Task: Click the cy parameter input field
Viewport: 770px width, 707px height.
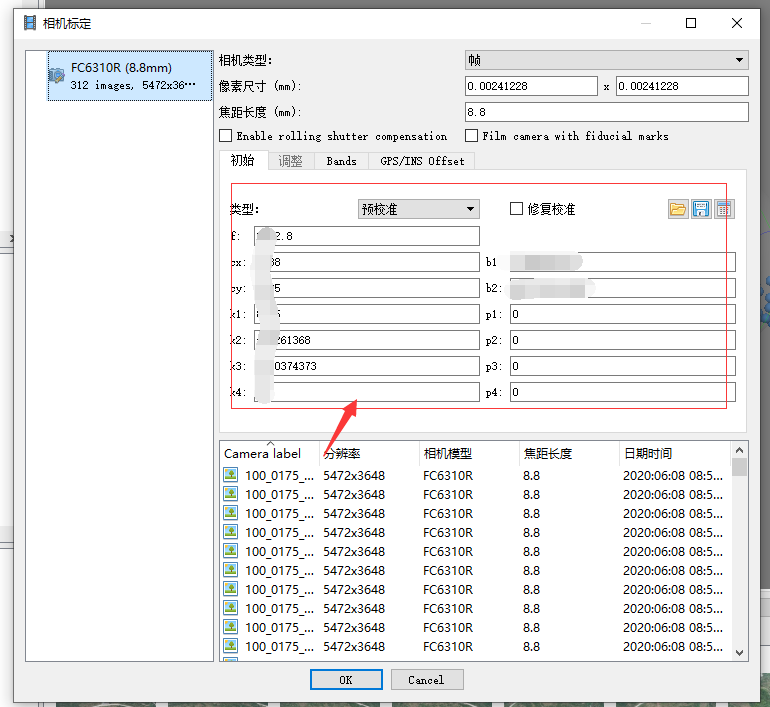Action: 366,288
